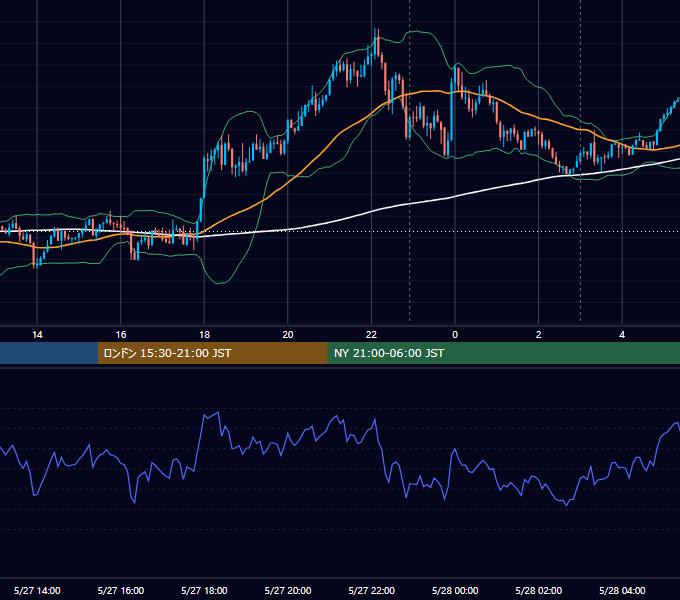Click the hour label 22 on time axis
Image resolution: width=680 pixels, height=600 pixels.
(371, 335)
